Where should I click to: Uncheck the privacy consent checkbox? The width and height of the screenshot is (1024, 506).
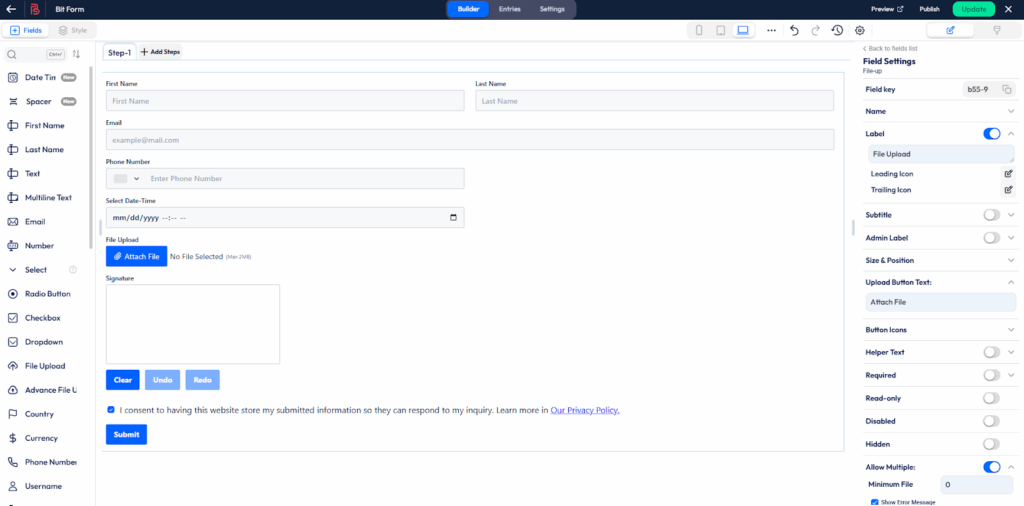tap(111, 410)
